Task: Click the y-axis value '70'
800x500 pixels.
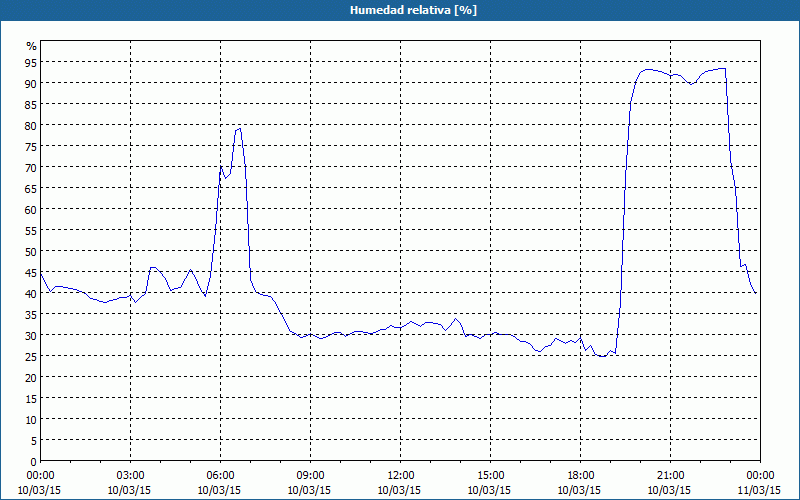Action: [x=31, y=167]
